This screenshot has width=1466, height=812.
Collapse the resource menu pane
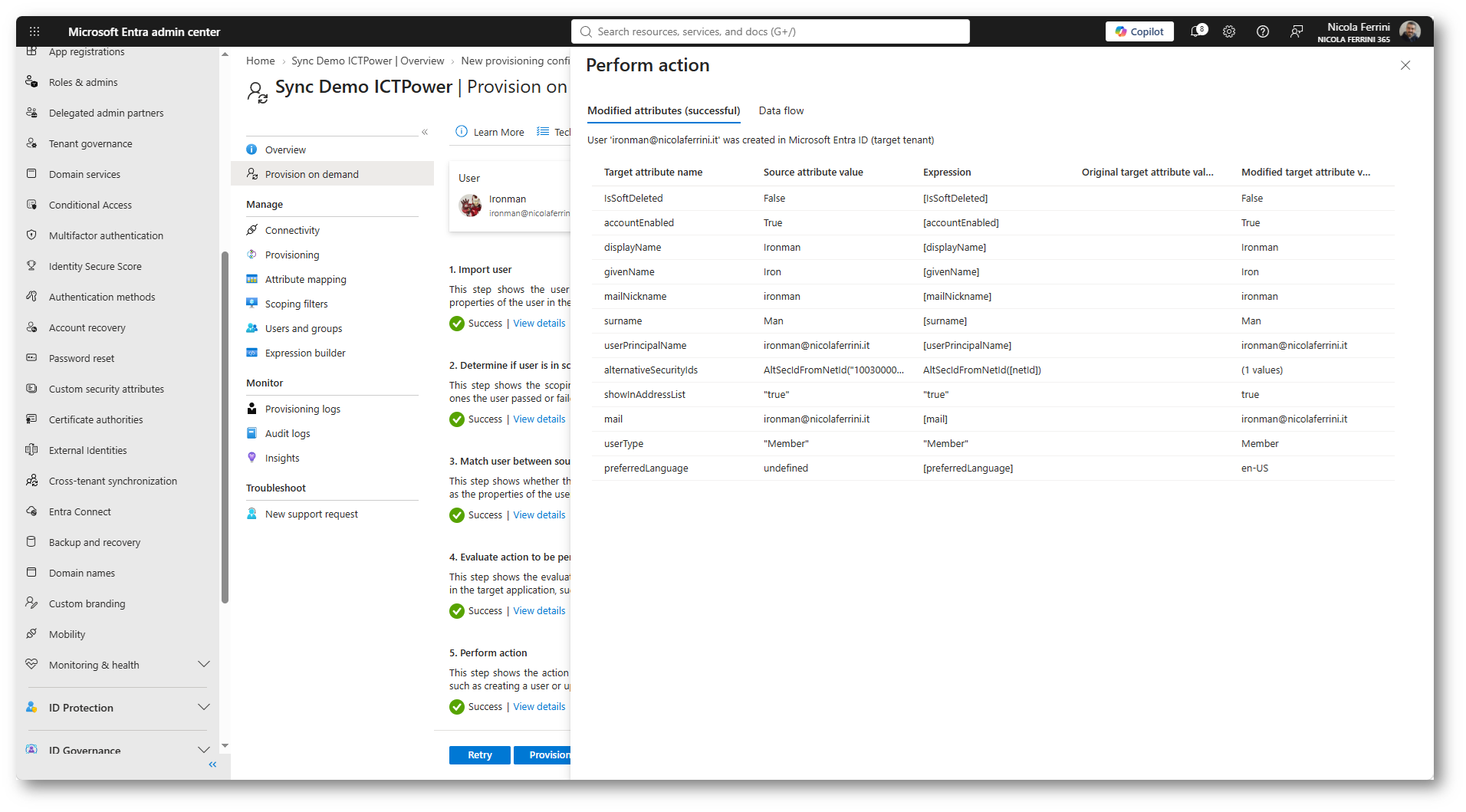[425, 132]
